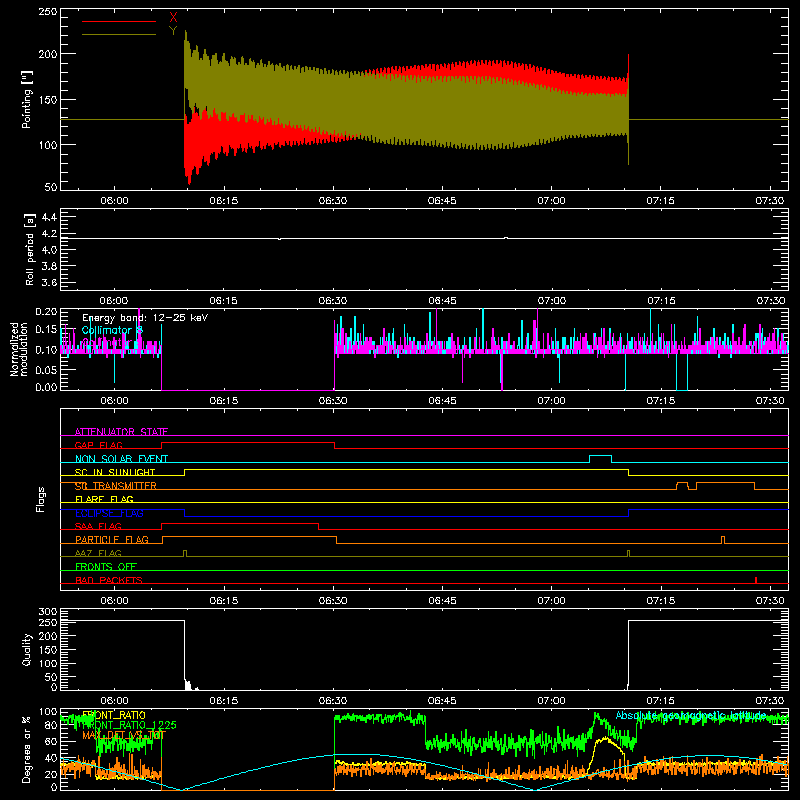Click the 300 tick on the Quality axis
The width and height of the screenshot is (800, 800).
coord(48,612)
